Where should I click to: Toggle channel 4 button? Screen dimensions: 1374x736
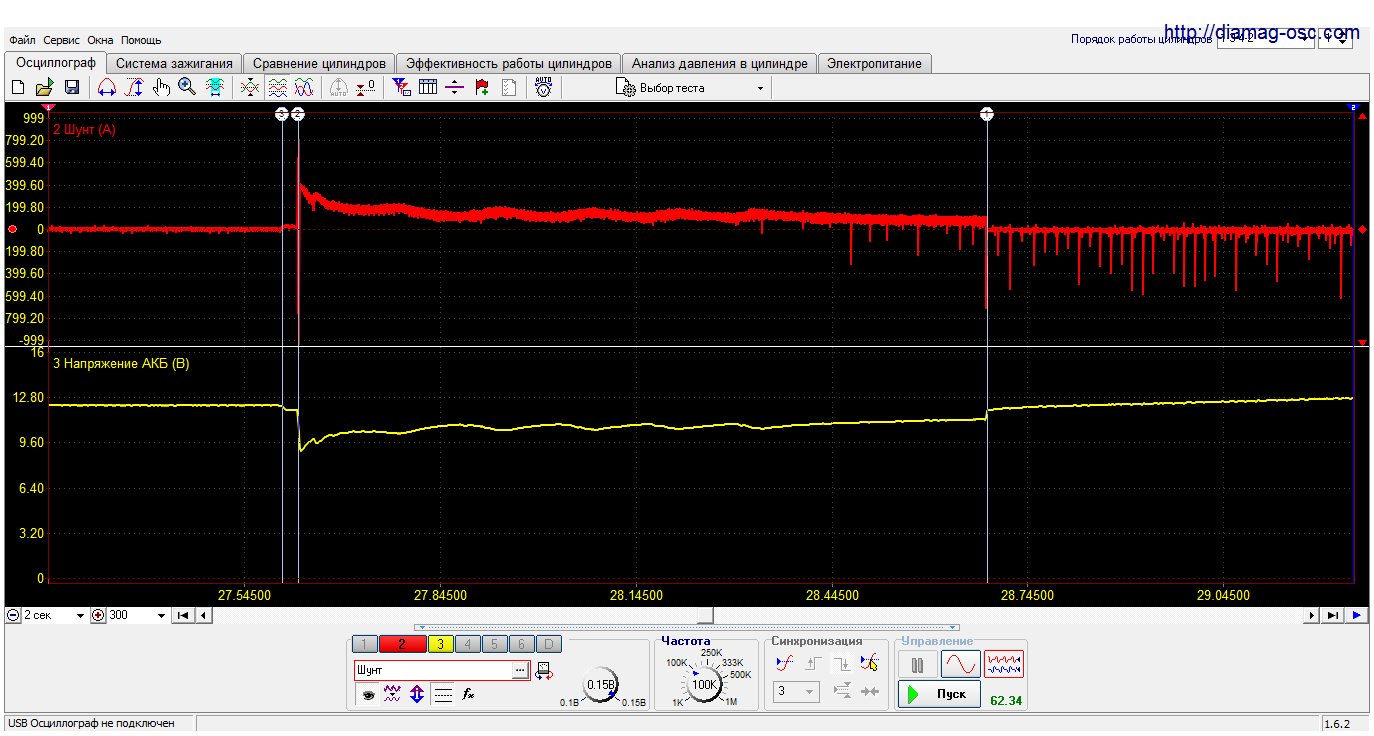coord(468,644)
